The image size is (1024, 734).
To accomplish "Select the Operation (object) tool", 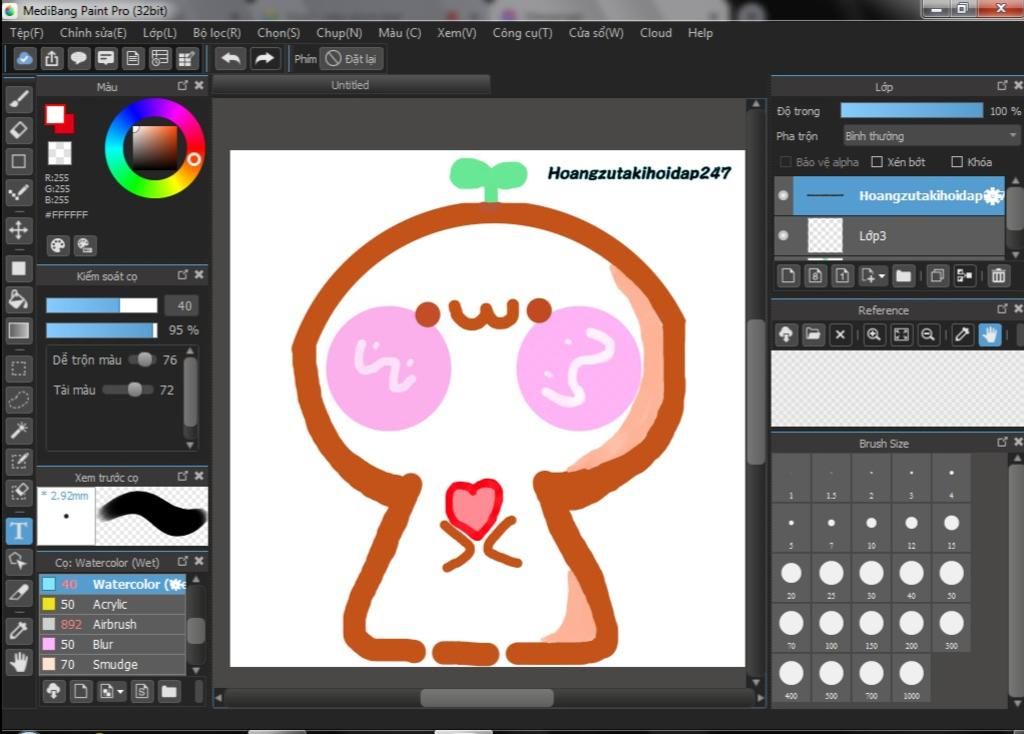I will [19, 561].
